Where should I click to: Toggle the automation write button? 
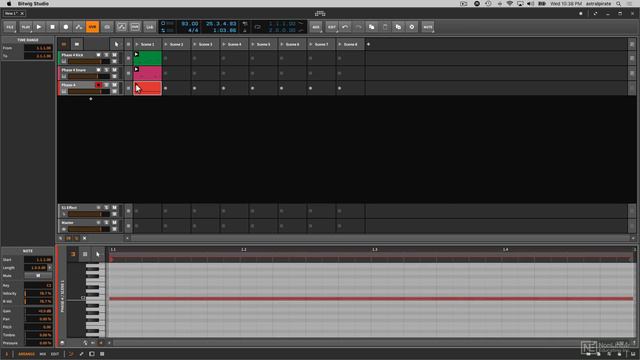pos(79,27)
